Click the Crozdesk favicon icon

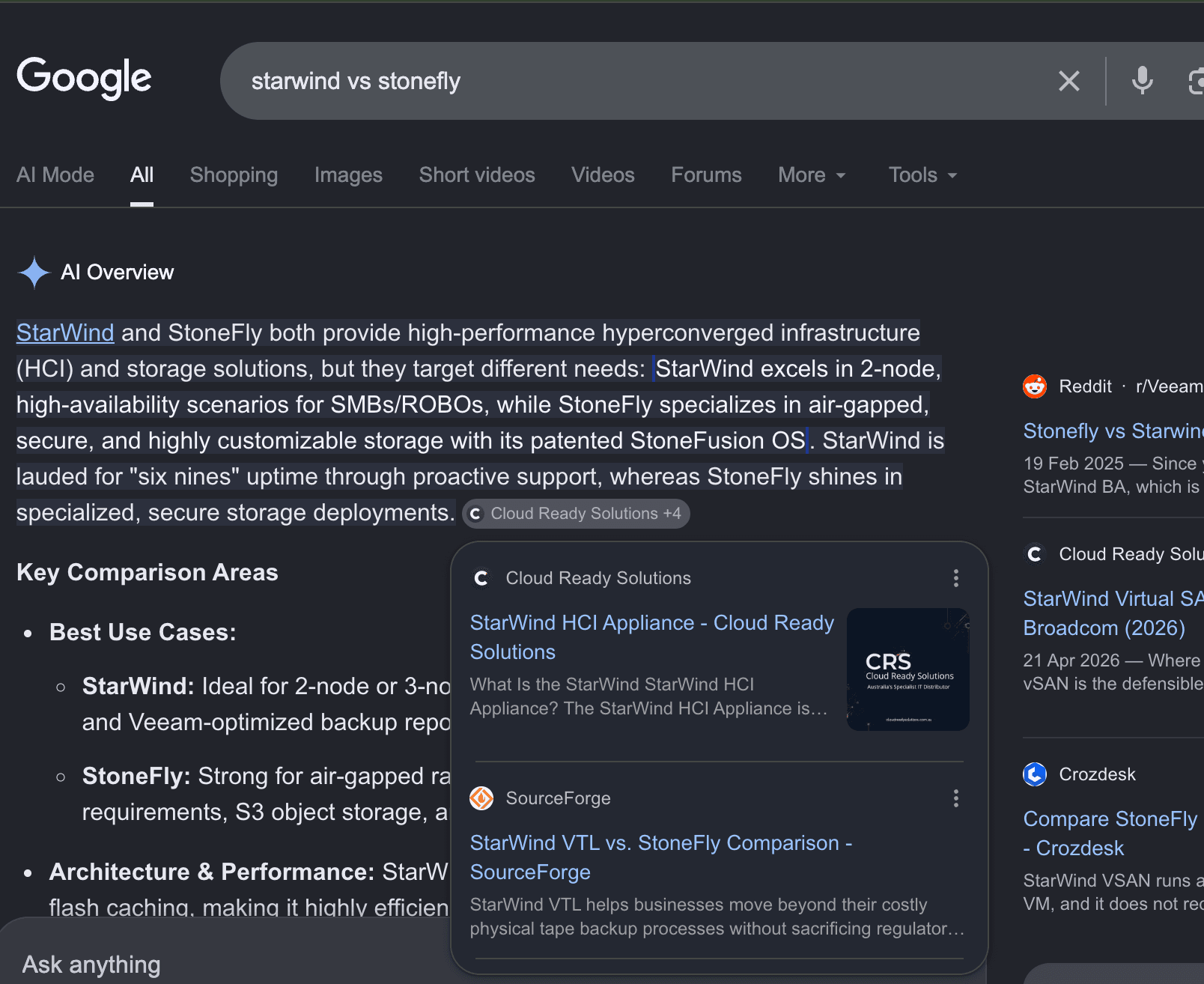coord(1035,774)
